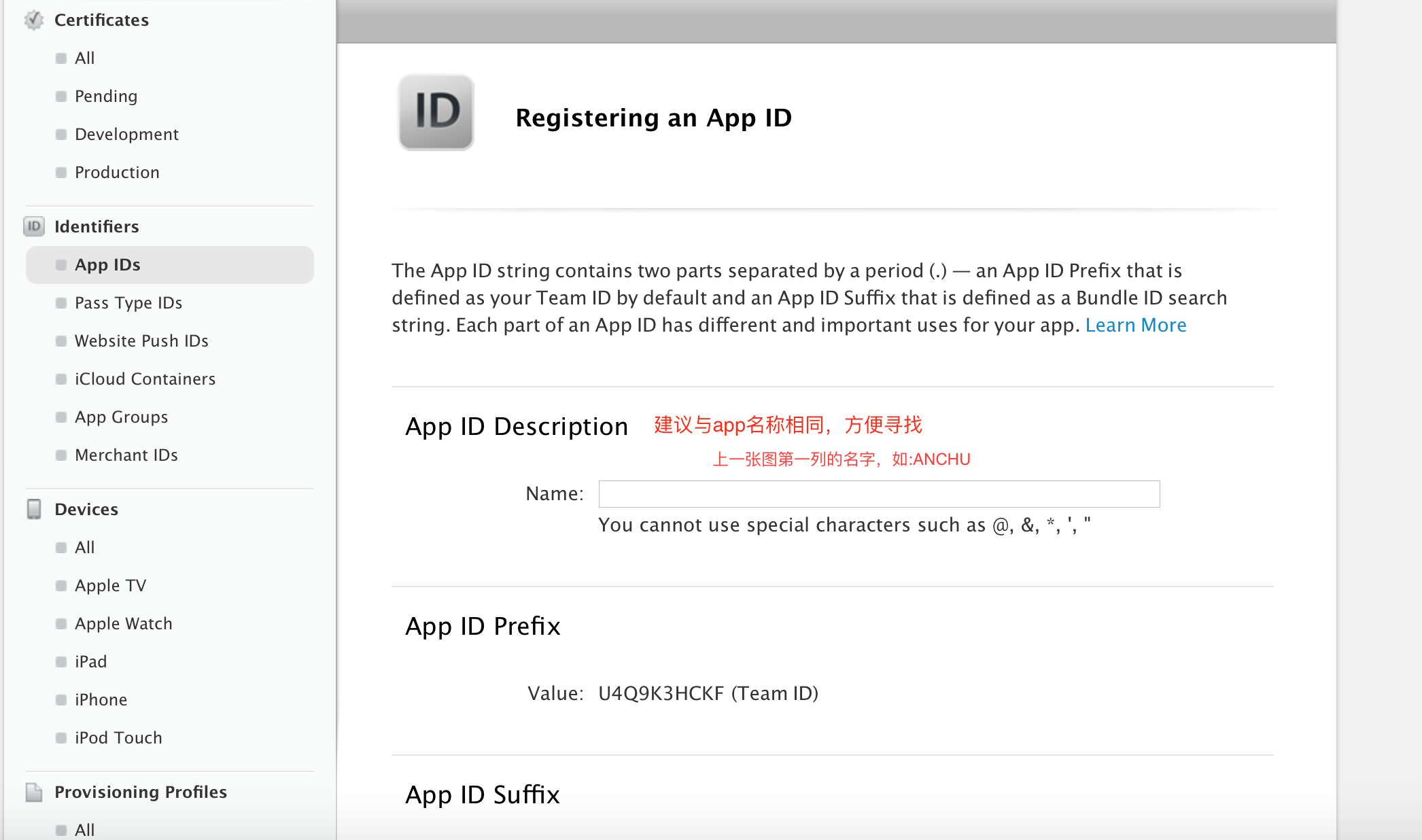Click the Team ID value U4Q9K3HCKF
The image size is (1422, 840).
pos(661,693)
